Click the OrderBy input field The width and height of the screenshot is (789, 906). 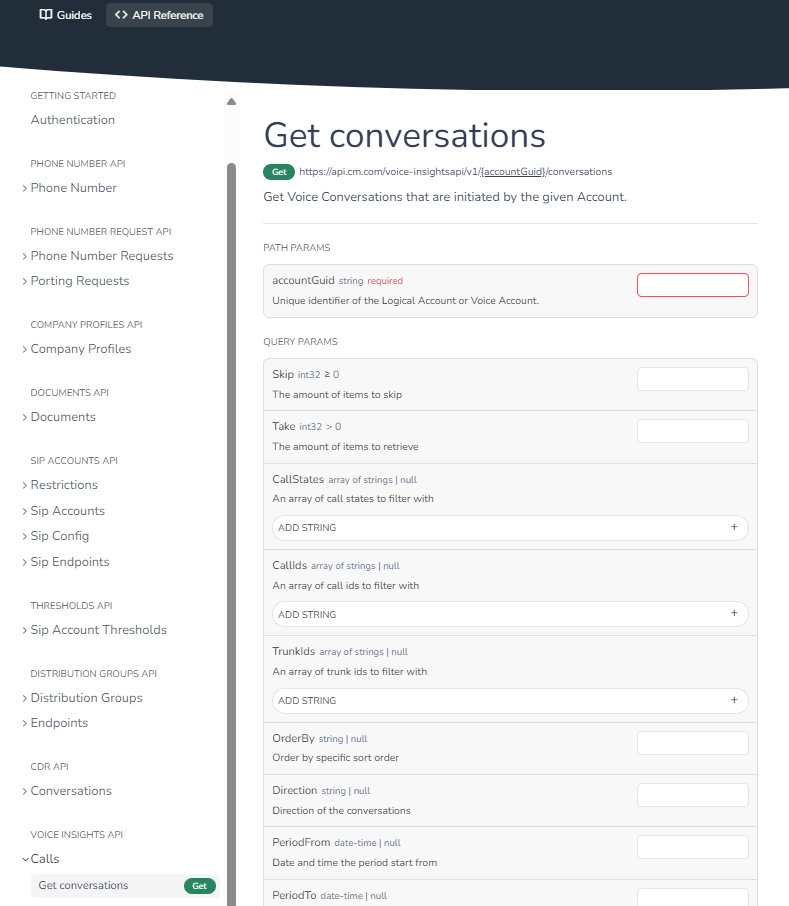[692, 743]
